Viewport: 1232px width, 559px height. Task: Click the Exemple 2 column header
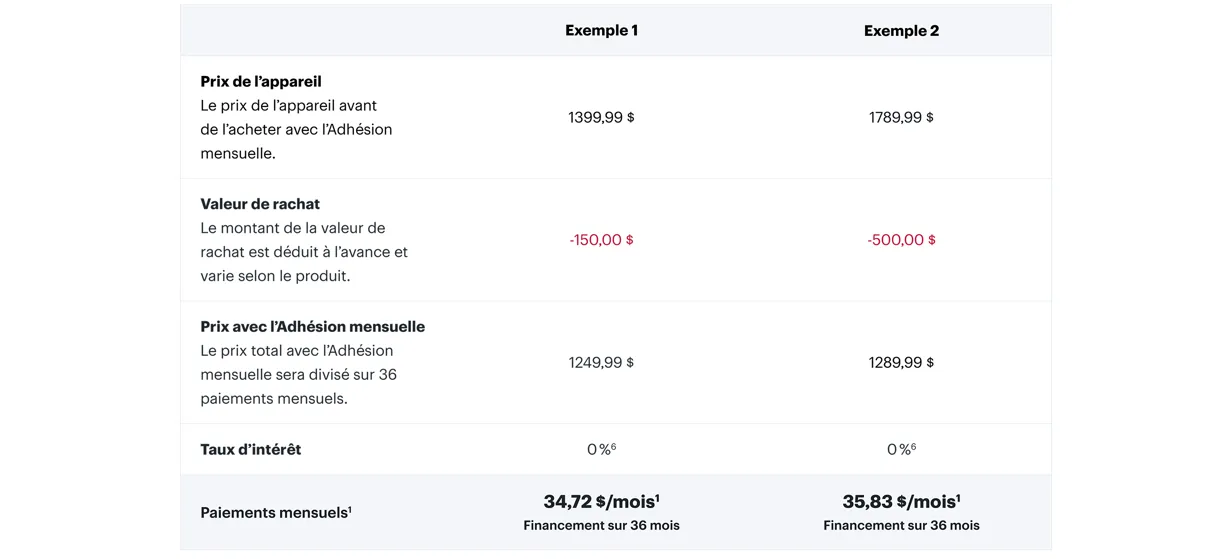pyautogui.click(x=901, y=30)
